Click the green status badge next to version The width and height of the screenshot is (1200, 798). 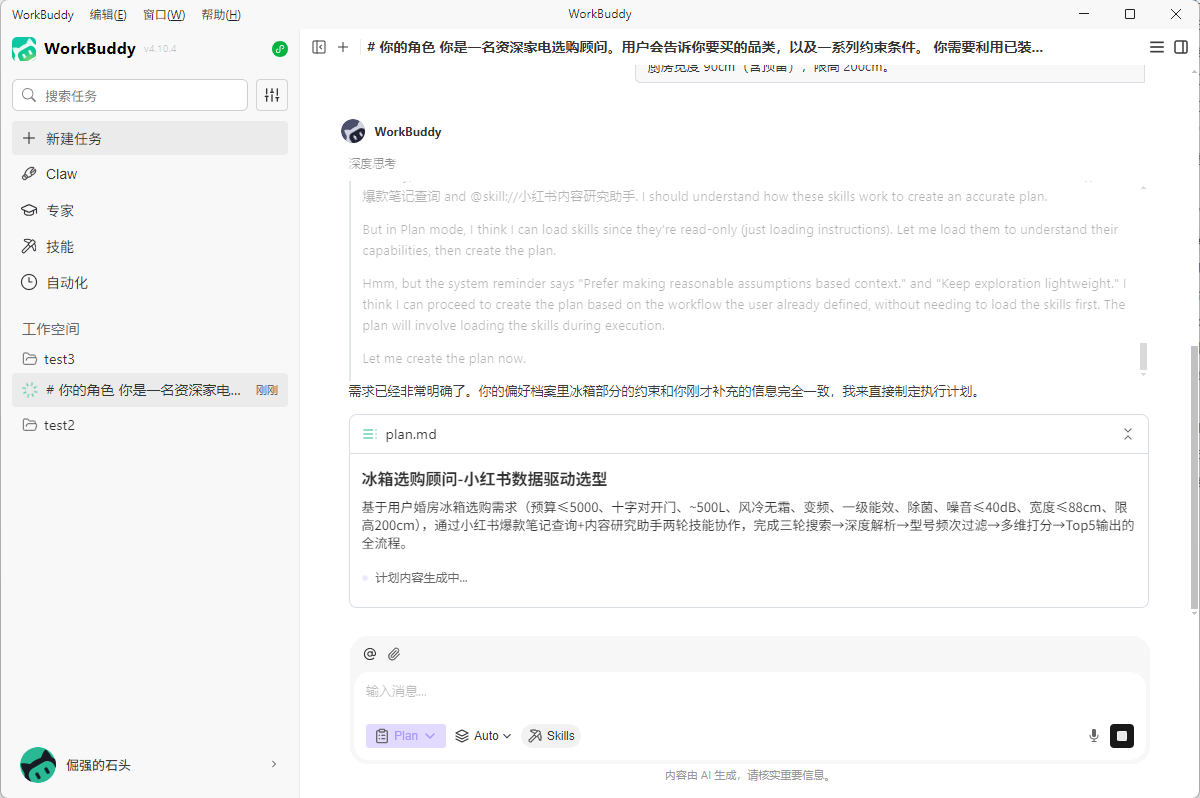pos(280,49)
